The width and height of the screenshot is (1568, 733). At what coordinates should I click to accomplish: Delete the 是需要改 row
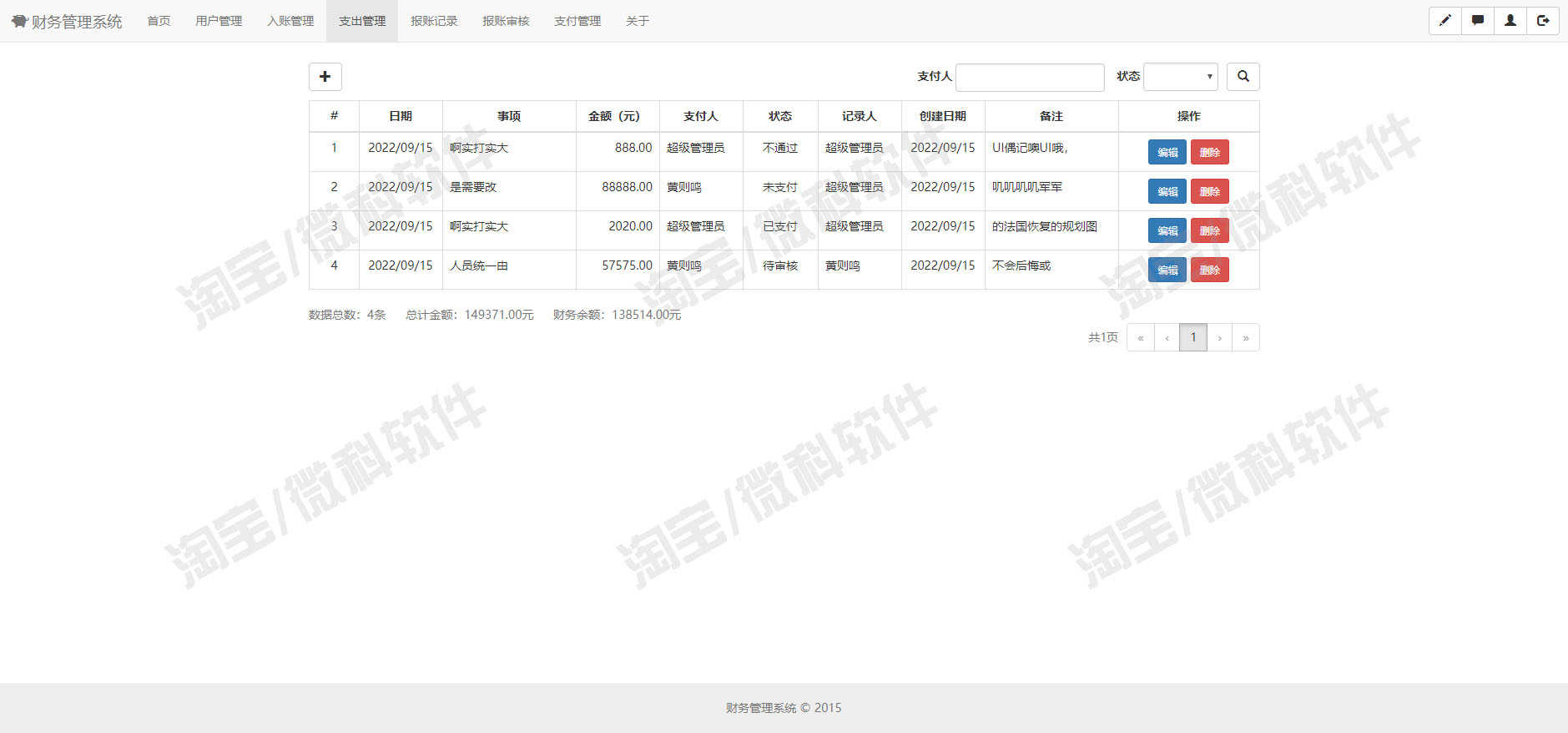tap(1210, 191)
